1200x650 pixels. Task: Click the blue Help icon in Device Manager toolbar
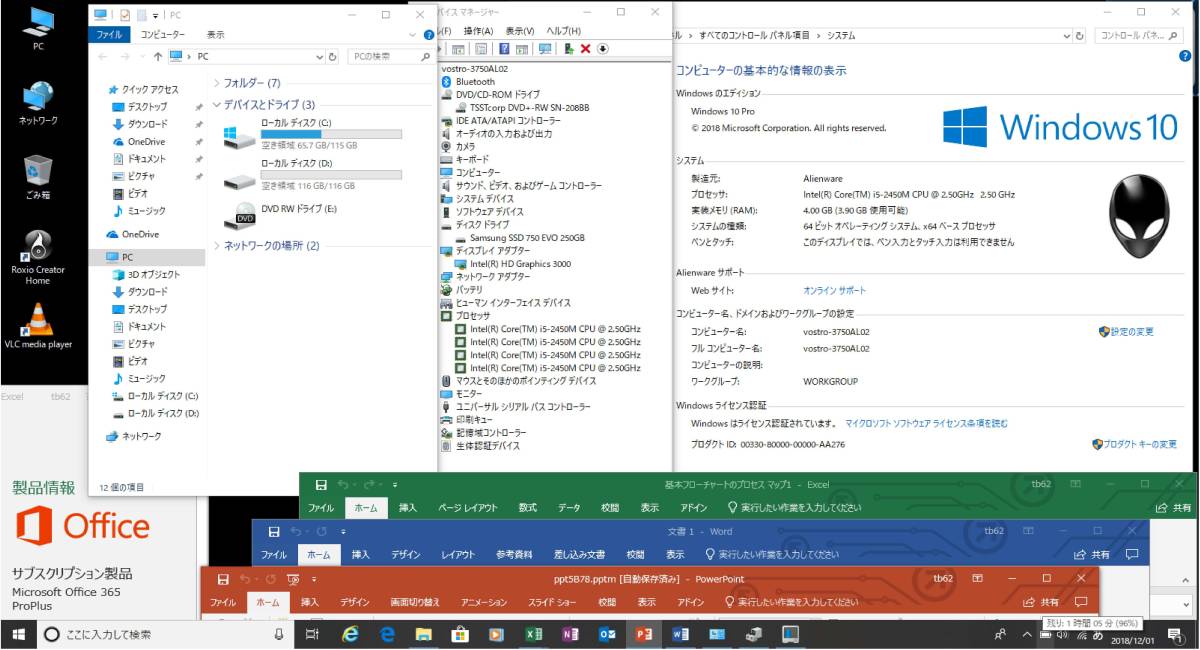point(505,49)
